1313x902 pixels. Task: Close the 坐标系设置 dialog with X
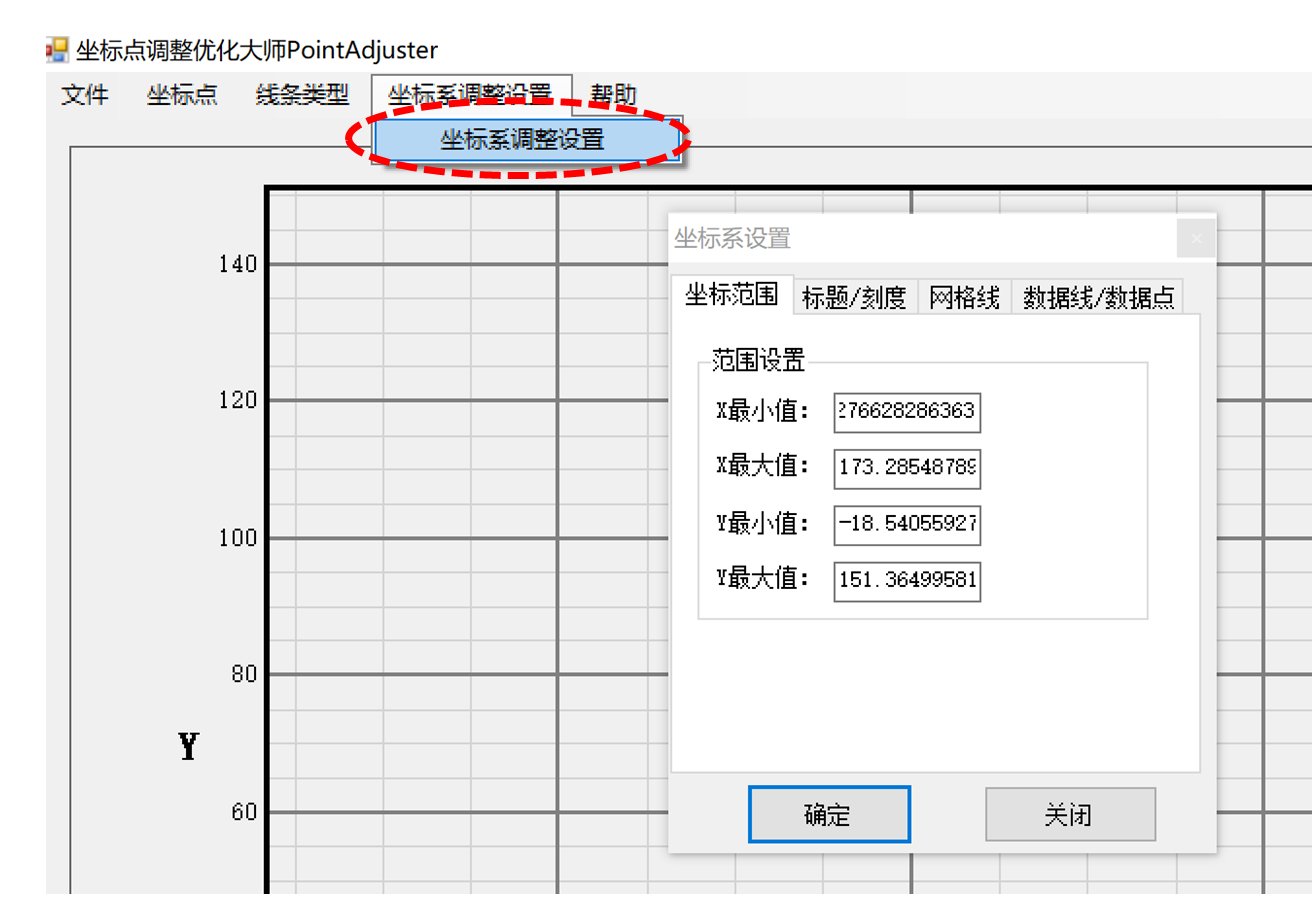pyautogui.click(x=1196, y=239)
